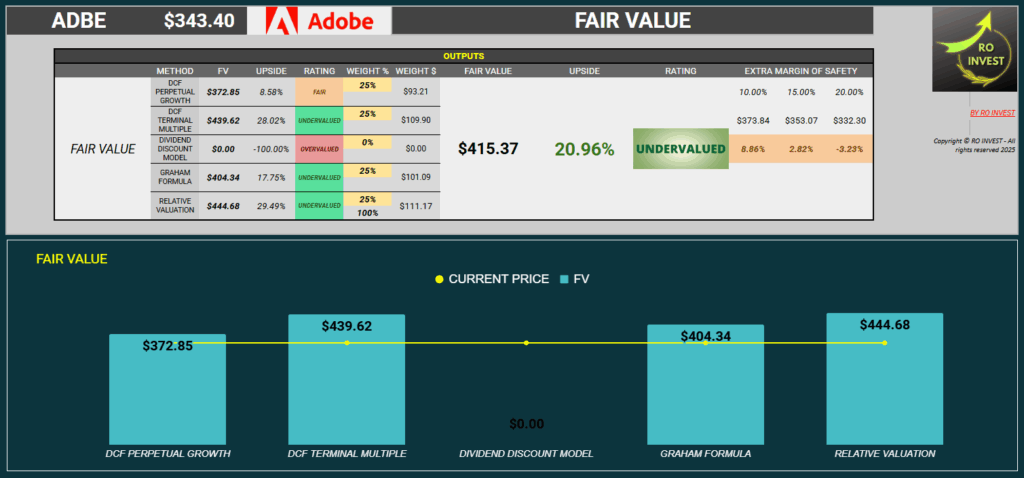This screenshot has width=1024, height=478.
Task: Click the Graham Formula chart bar
Action: (705, 384)
